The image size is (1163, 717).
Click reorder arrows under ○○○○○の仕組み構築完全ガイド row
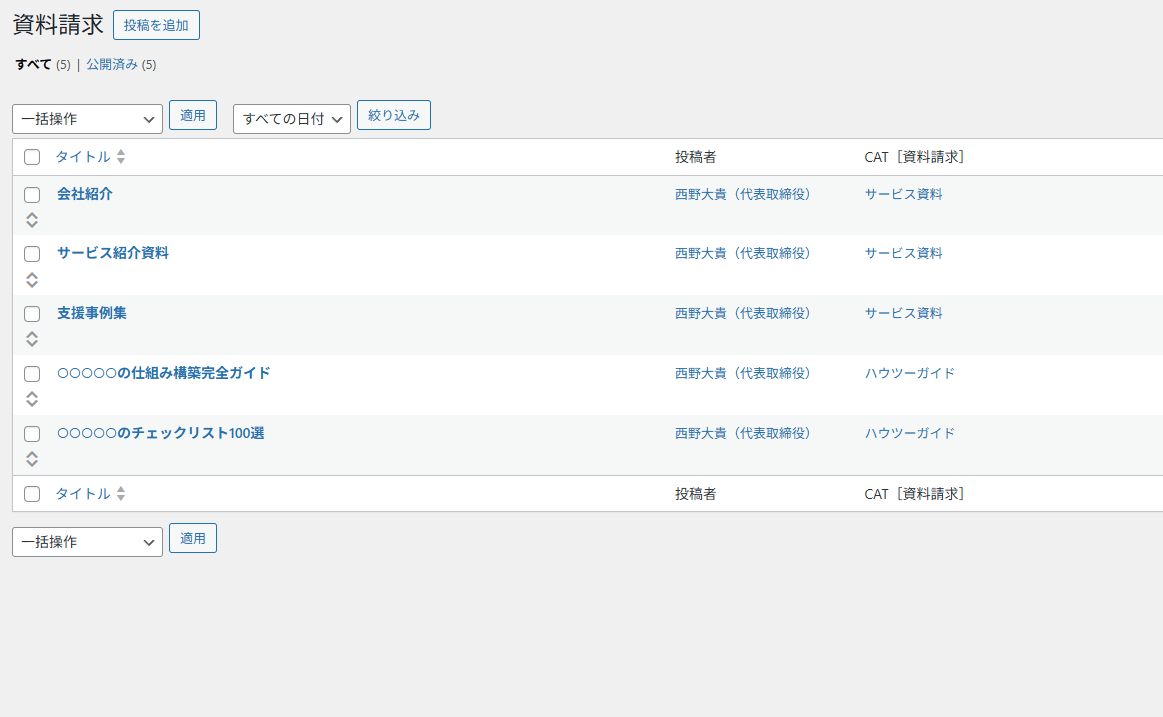(x=32, y=399)
